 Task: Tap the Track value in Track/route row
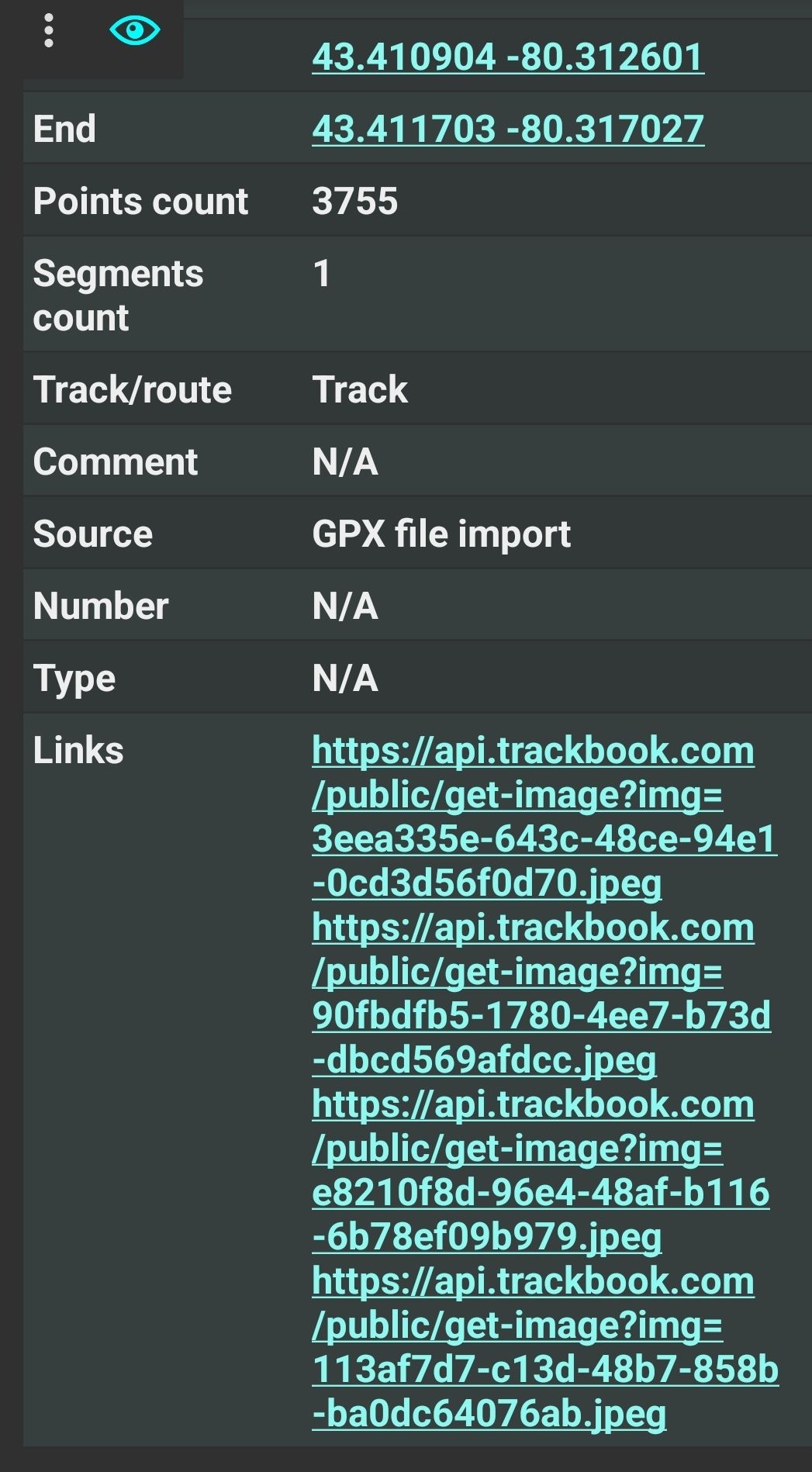[360, 389]
